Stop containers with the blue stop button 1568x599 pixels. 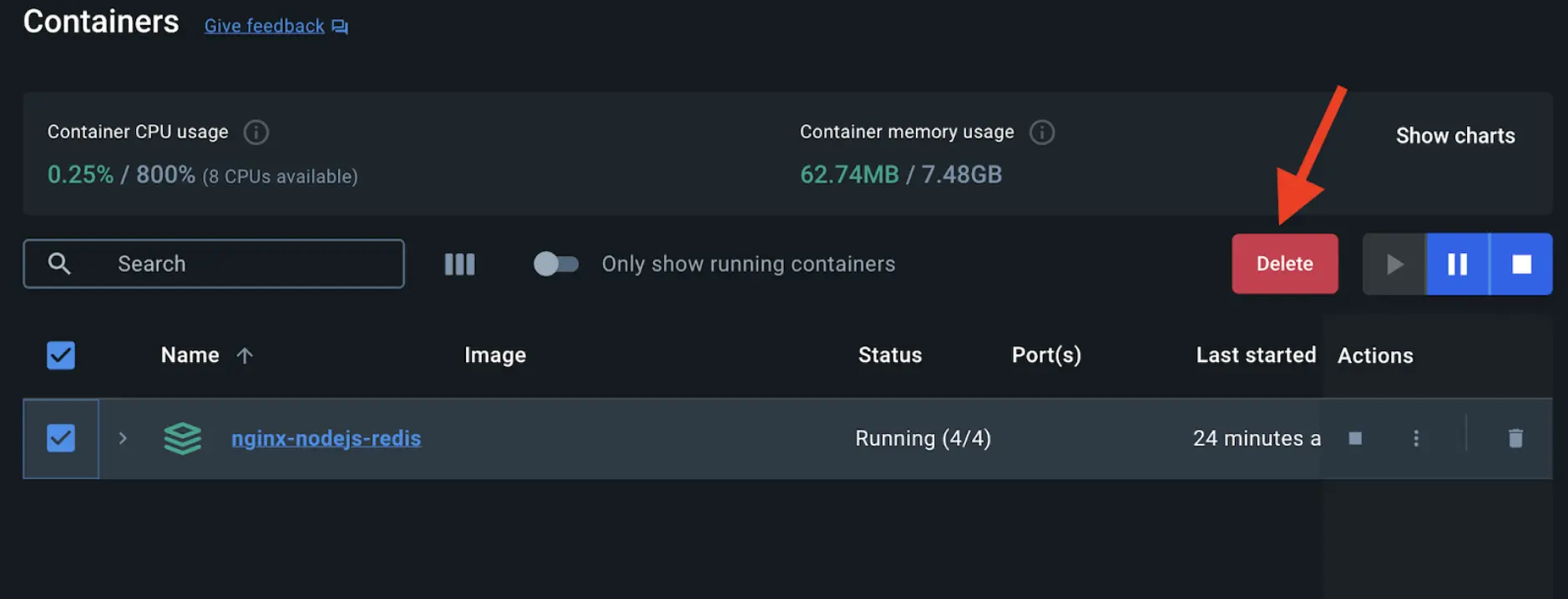pos(1521,264)
